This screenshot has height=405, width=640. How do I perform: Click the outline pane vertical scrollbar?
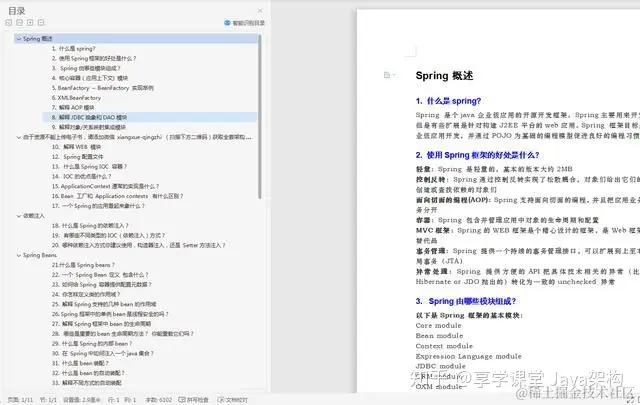260,117
